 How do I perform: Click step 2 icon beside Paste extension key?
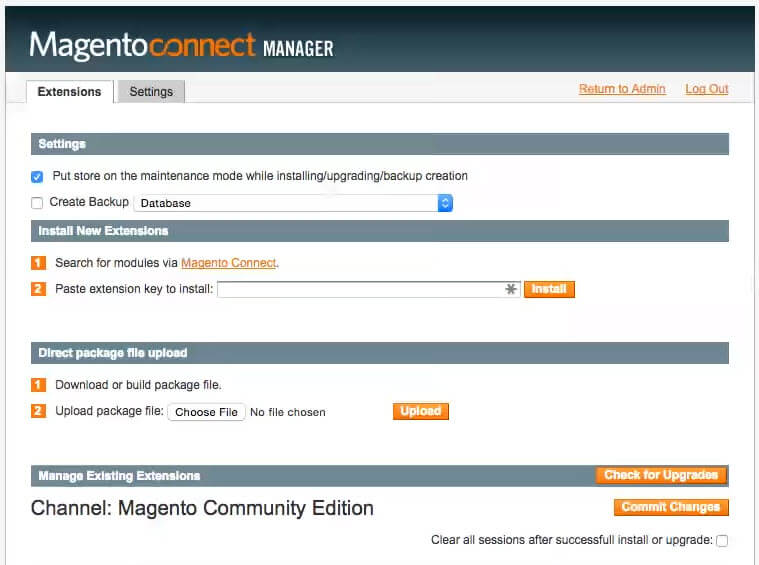38,289
